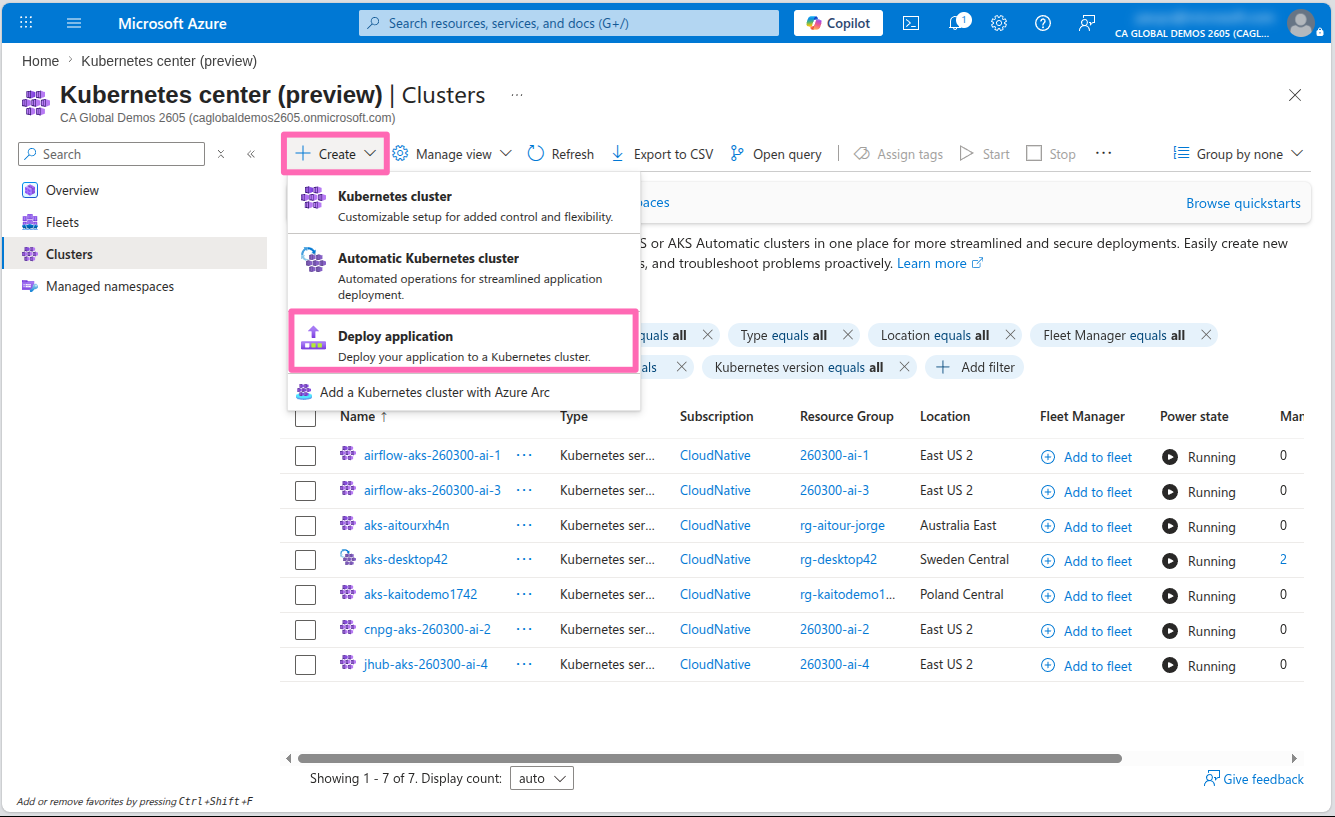Toggle the select-all header checkbox
This screenshot has width=1335, height=817.
[x=306, y=417]
